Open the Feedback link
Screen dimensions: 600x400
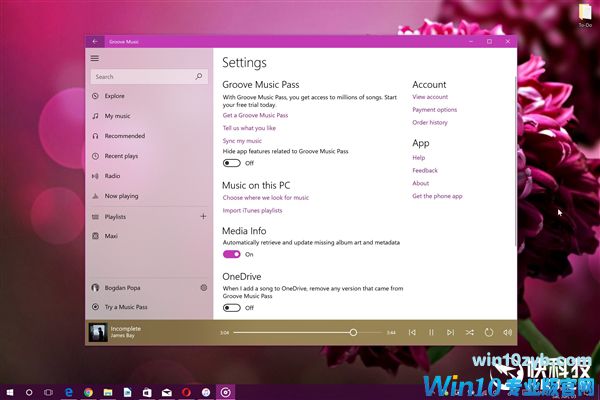click(425, 170)
